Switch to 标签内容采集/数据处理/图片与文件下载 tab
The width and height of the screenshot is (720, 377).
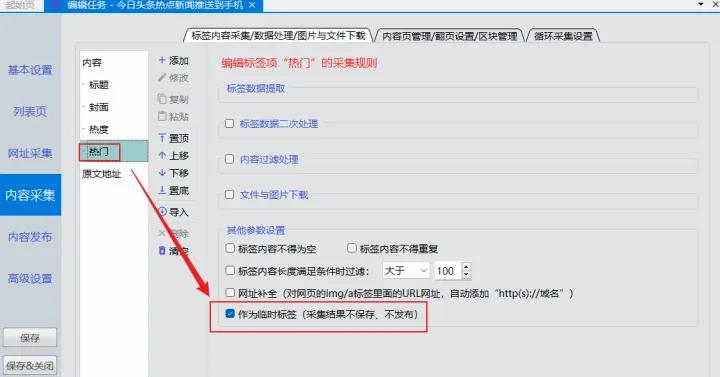[x=278, y=35]
